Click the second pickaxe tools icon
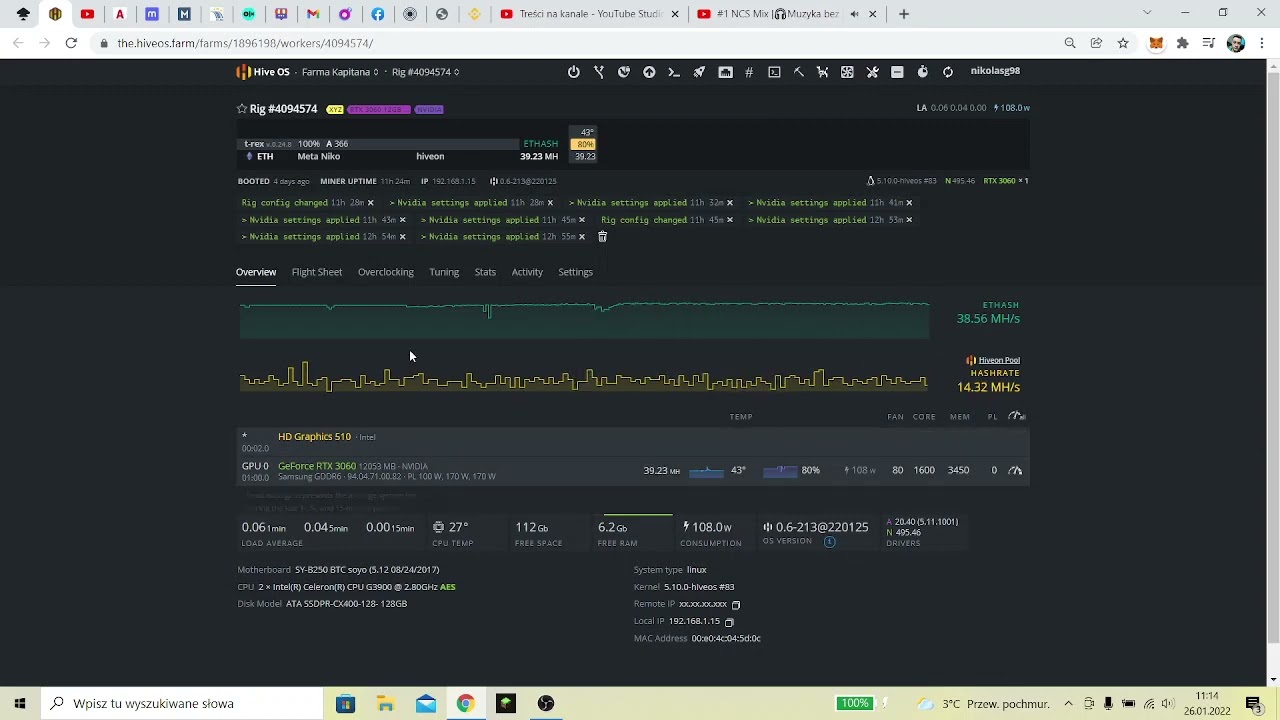The width and height of the screenshot is (1280, 720). 822,72
